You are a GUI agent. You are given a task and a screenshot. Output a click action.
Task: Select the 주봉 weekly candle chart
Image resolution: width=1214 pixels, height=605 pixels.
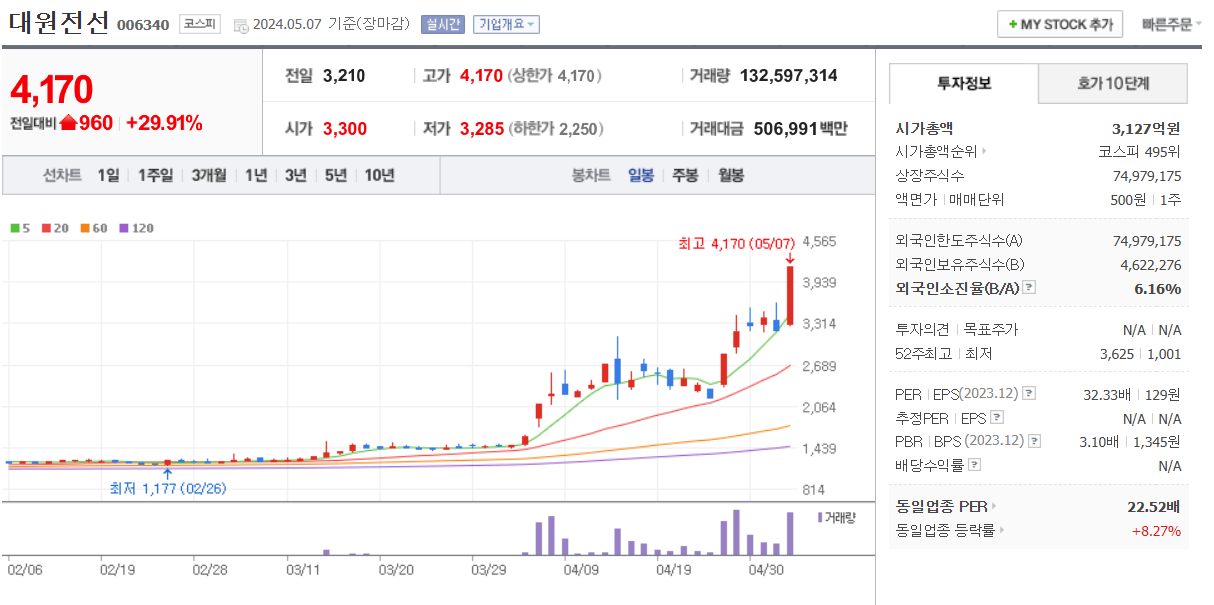[685, 175]
